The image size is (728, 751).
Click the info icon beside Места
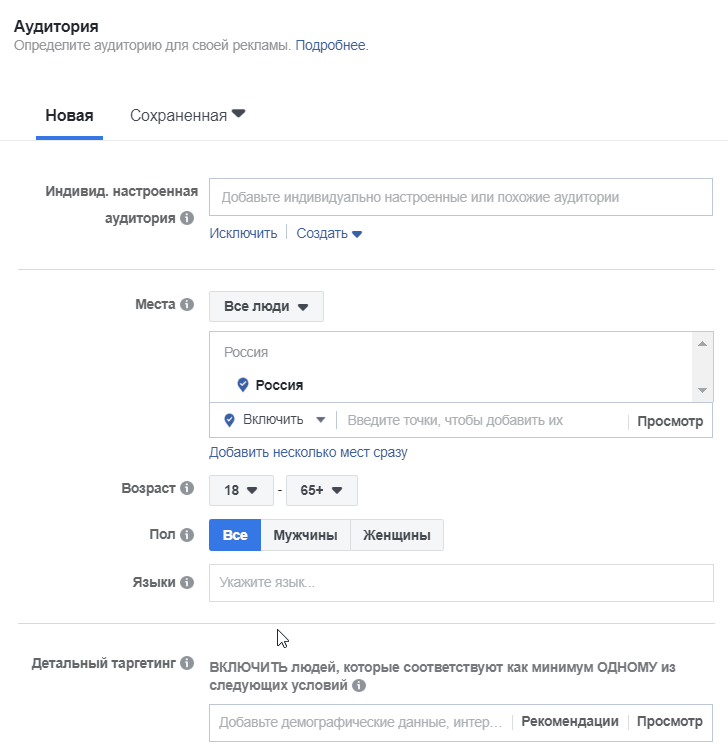[187, 304]
